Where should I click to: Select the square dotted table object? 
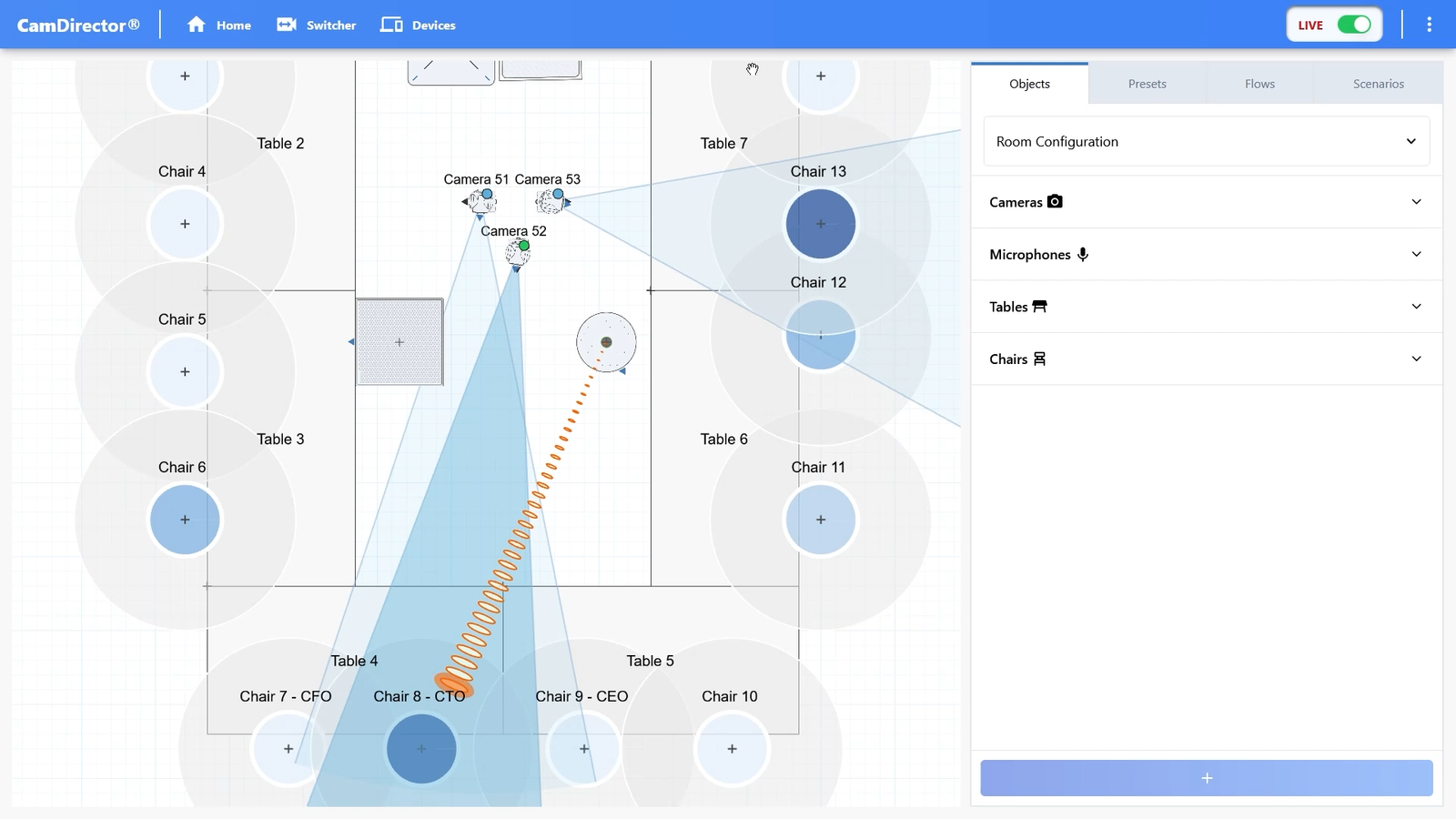[x=399, y=342]
